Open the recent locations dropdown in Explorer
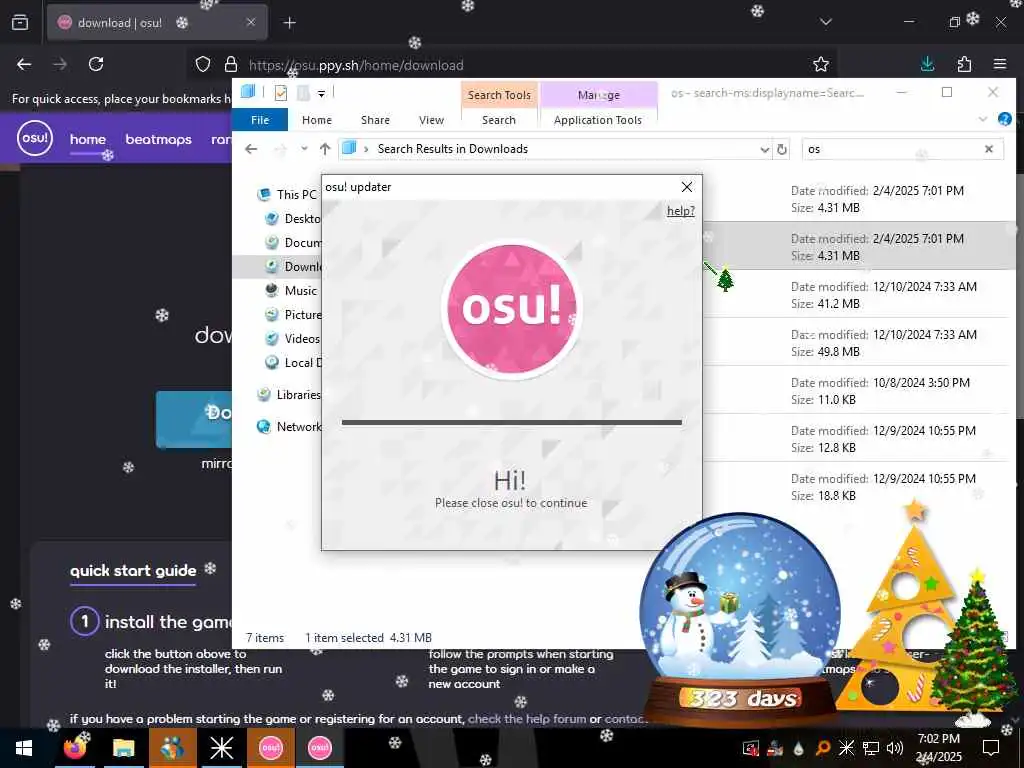The image size is (1024, 768). coord(304,149)
